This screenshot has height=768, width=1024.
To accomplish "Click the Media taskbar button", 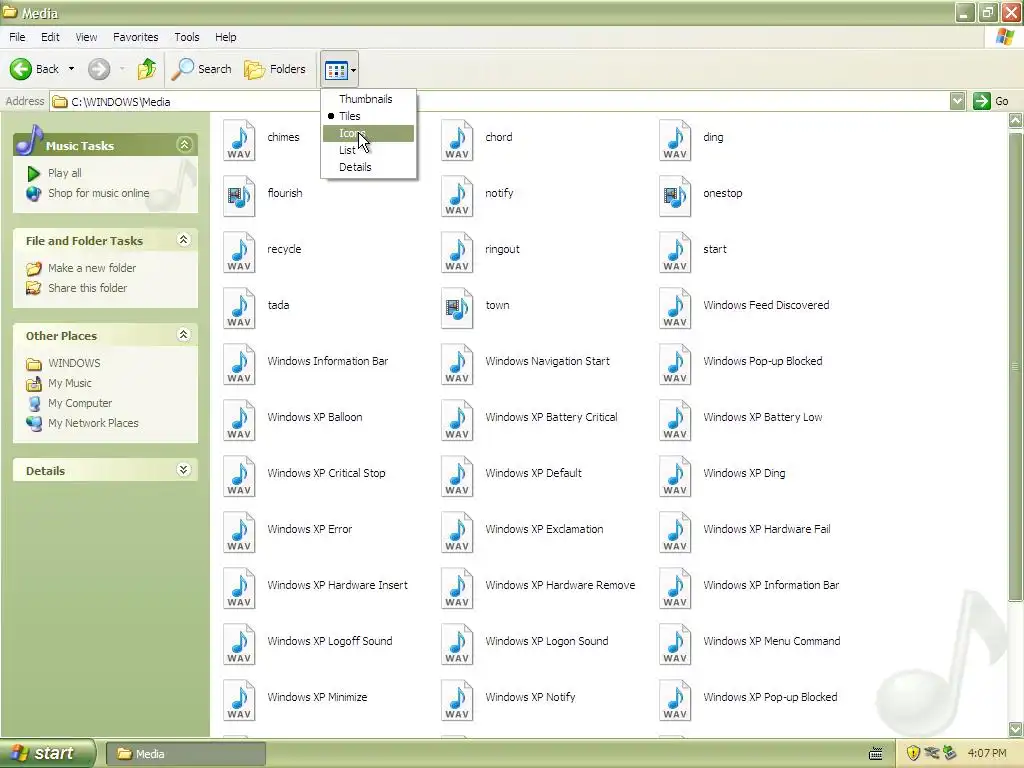I will coord(185,754).
